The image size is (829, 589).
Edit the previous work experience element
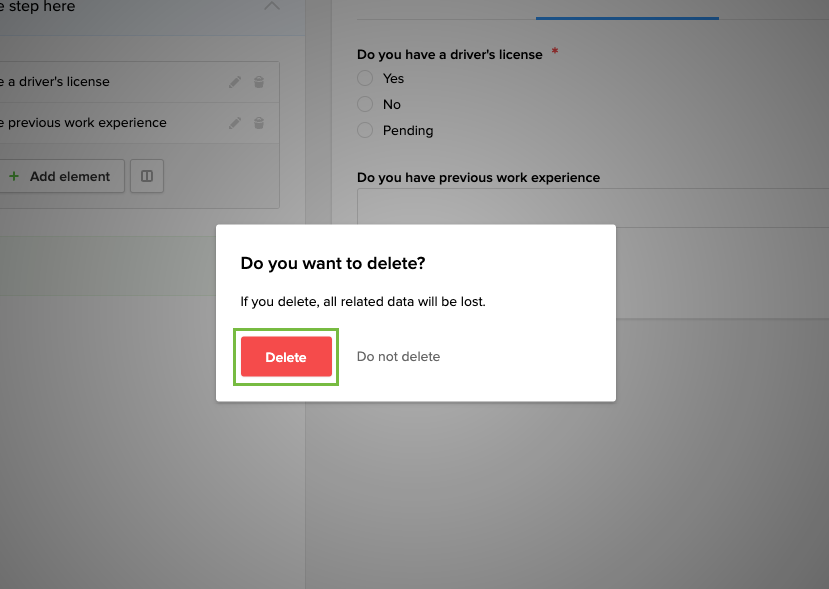tap(235, 123)
